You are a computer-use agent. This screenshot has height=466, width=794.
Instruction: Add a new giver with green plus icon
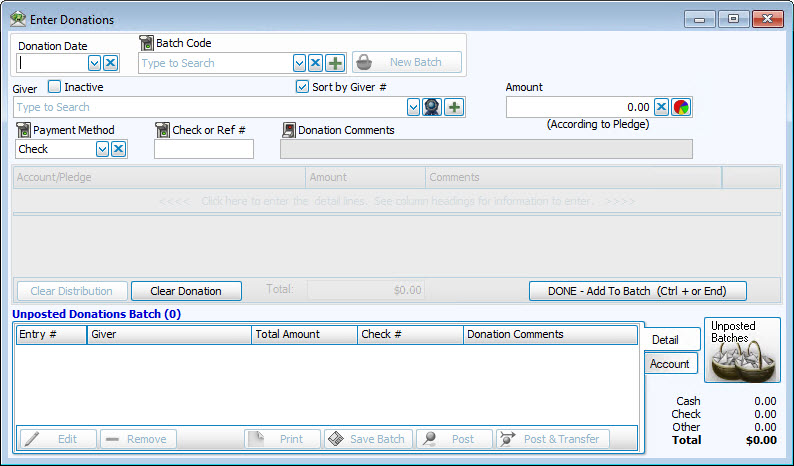pyautogui.click(x=454, y=107)
